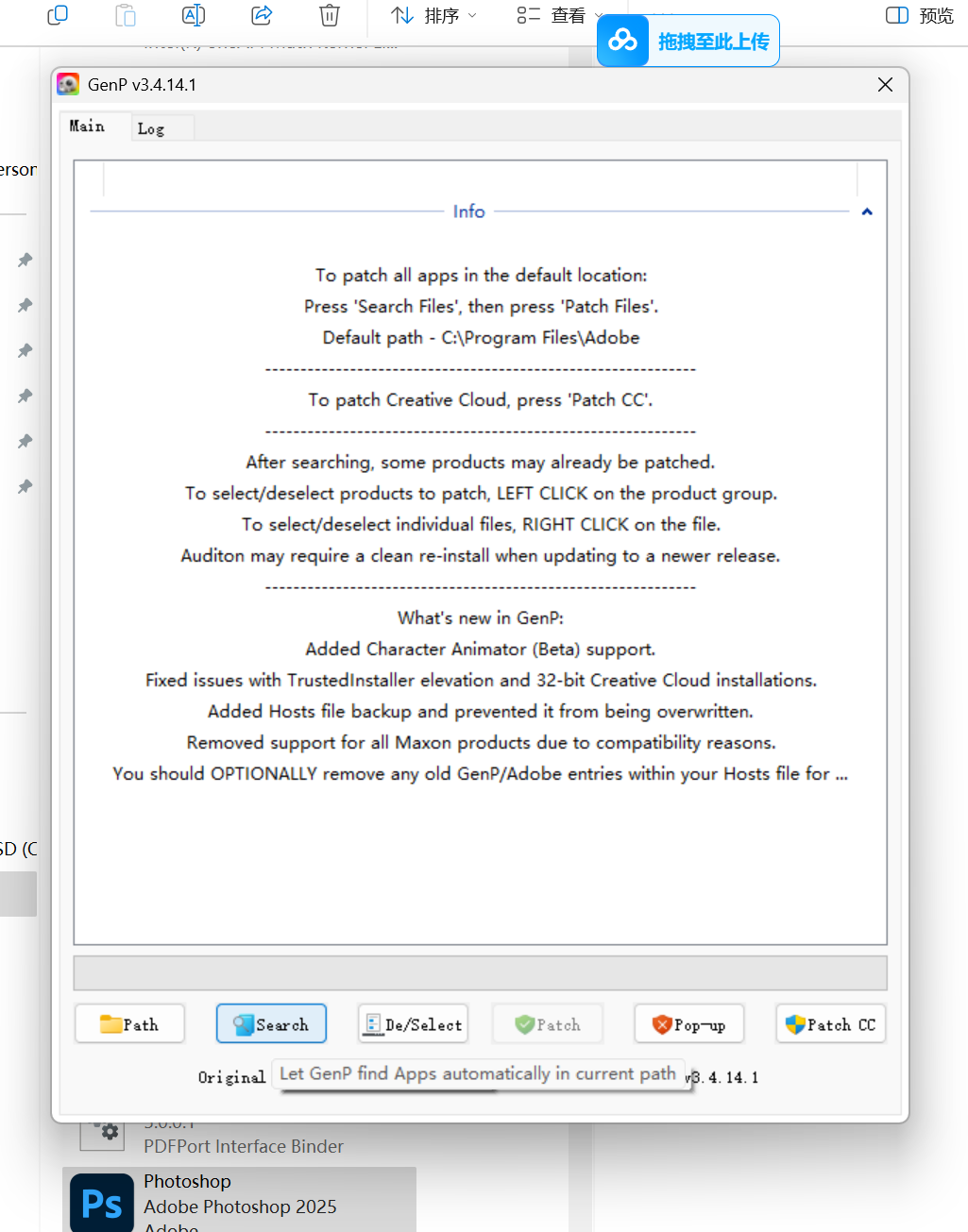Select the Photoshop Ps icon in Explorer
Viewport: 968px width, 1232px height.
point(102,1204)
